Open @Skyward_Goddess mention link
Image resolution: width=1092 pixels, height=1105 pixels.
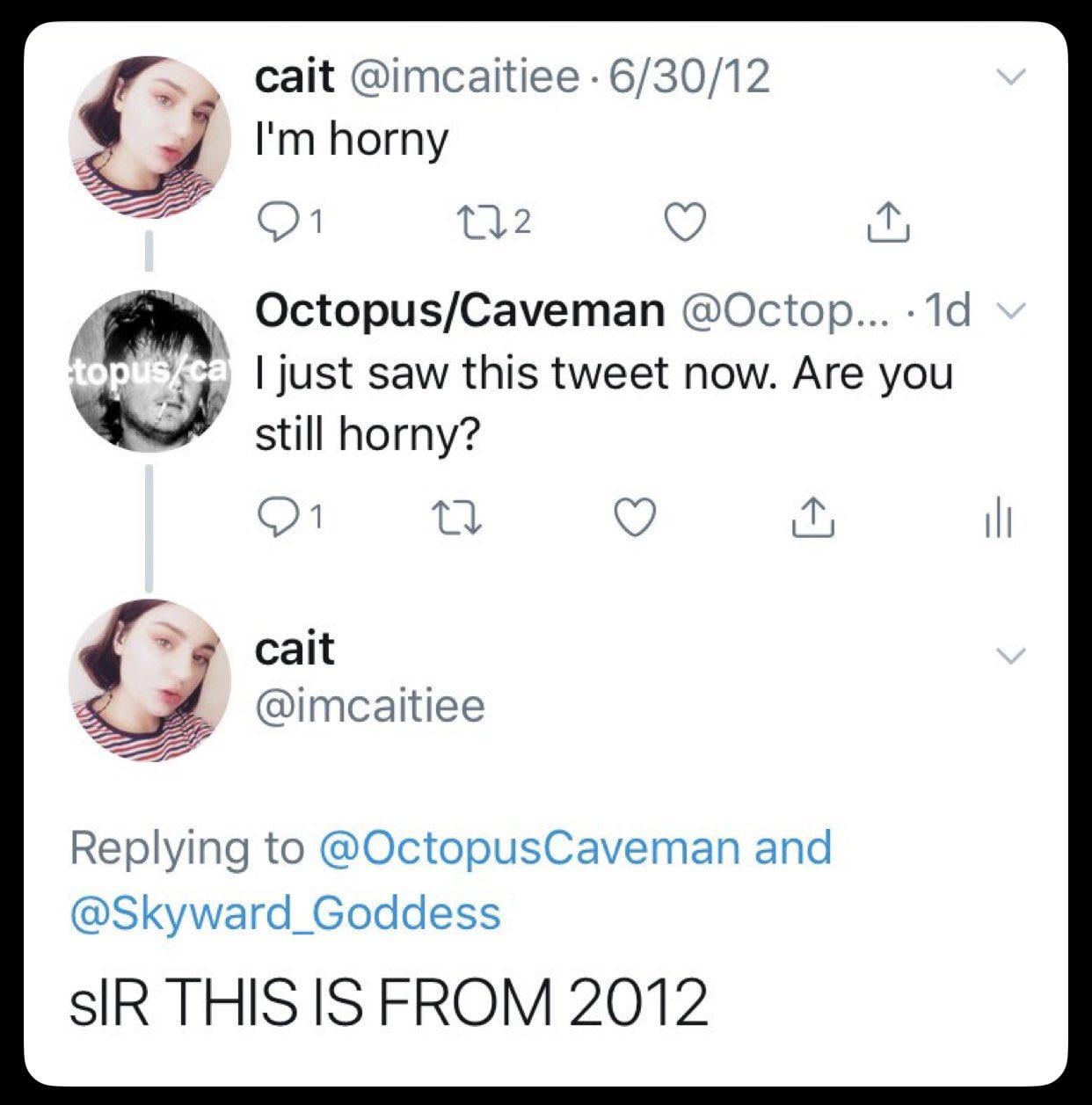[x=285, y=912]
